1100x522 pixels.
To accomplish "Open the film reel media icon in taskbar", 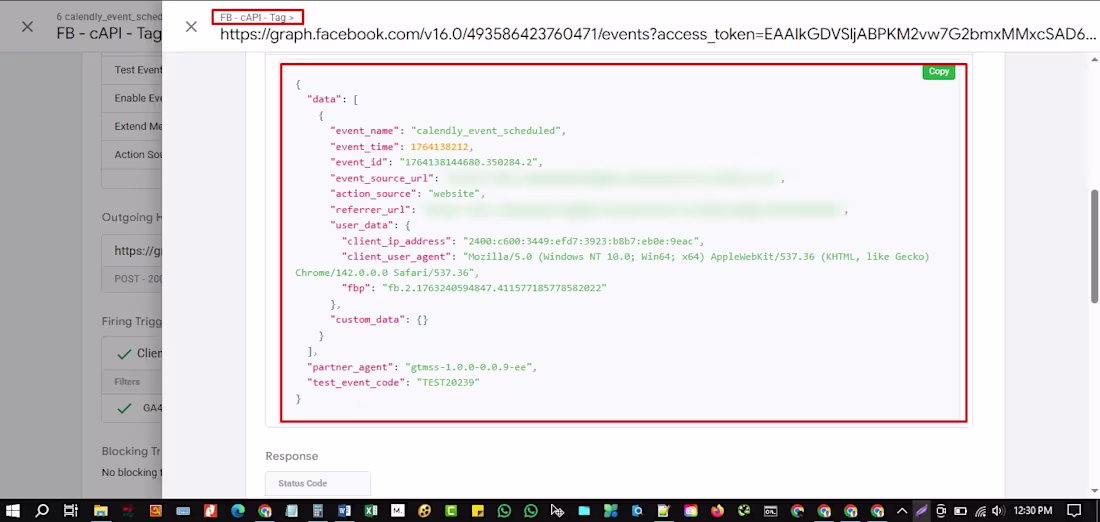I will [424, 511].
